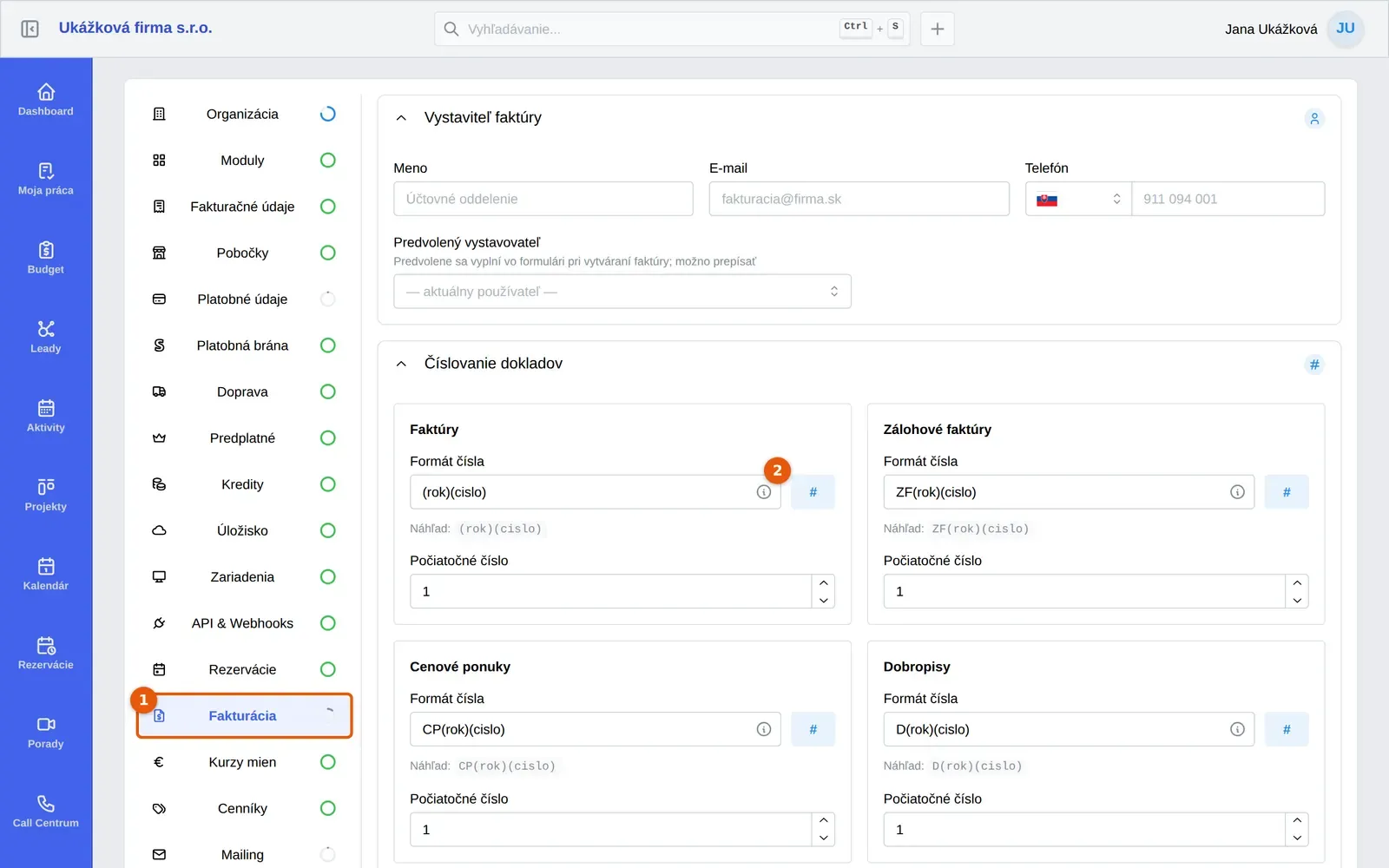This screenshot has height=868, width=1389.
Task: Click the Meno input field
Action: point(543,199)
